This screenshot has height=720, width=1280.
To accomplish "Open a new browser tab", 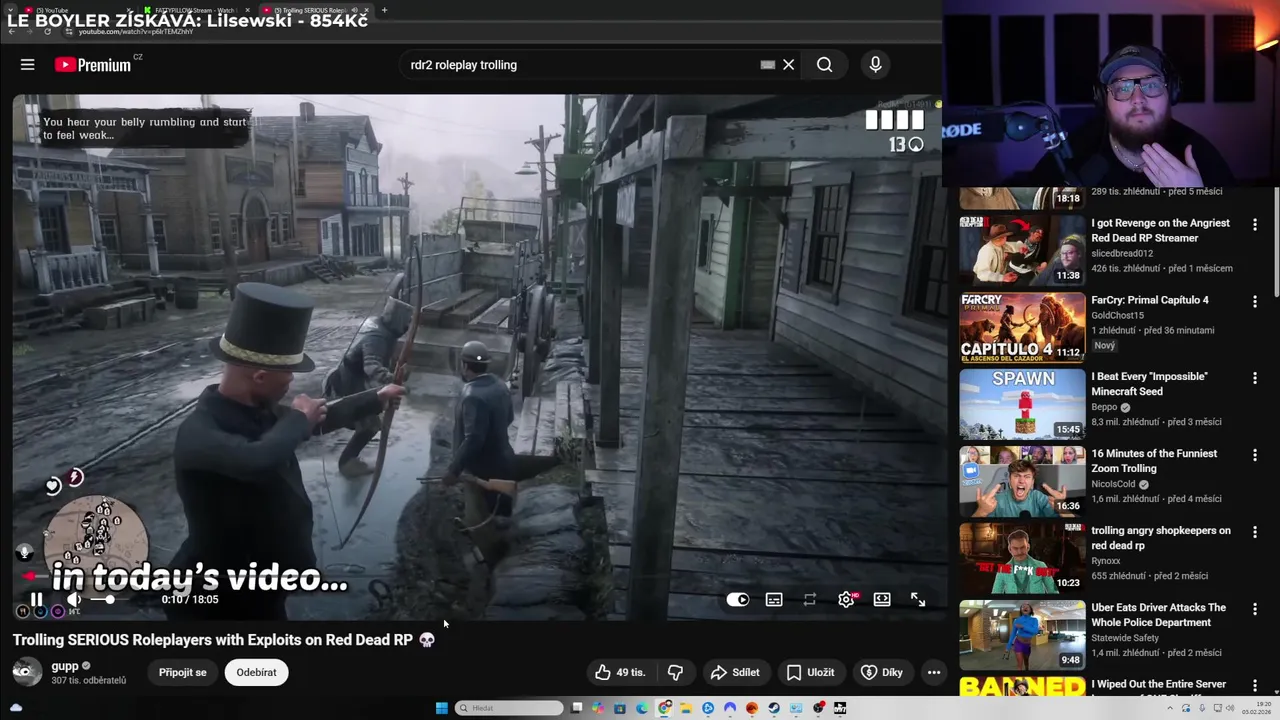I will click(384, 10).
